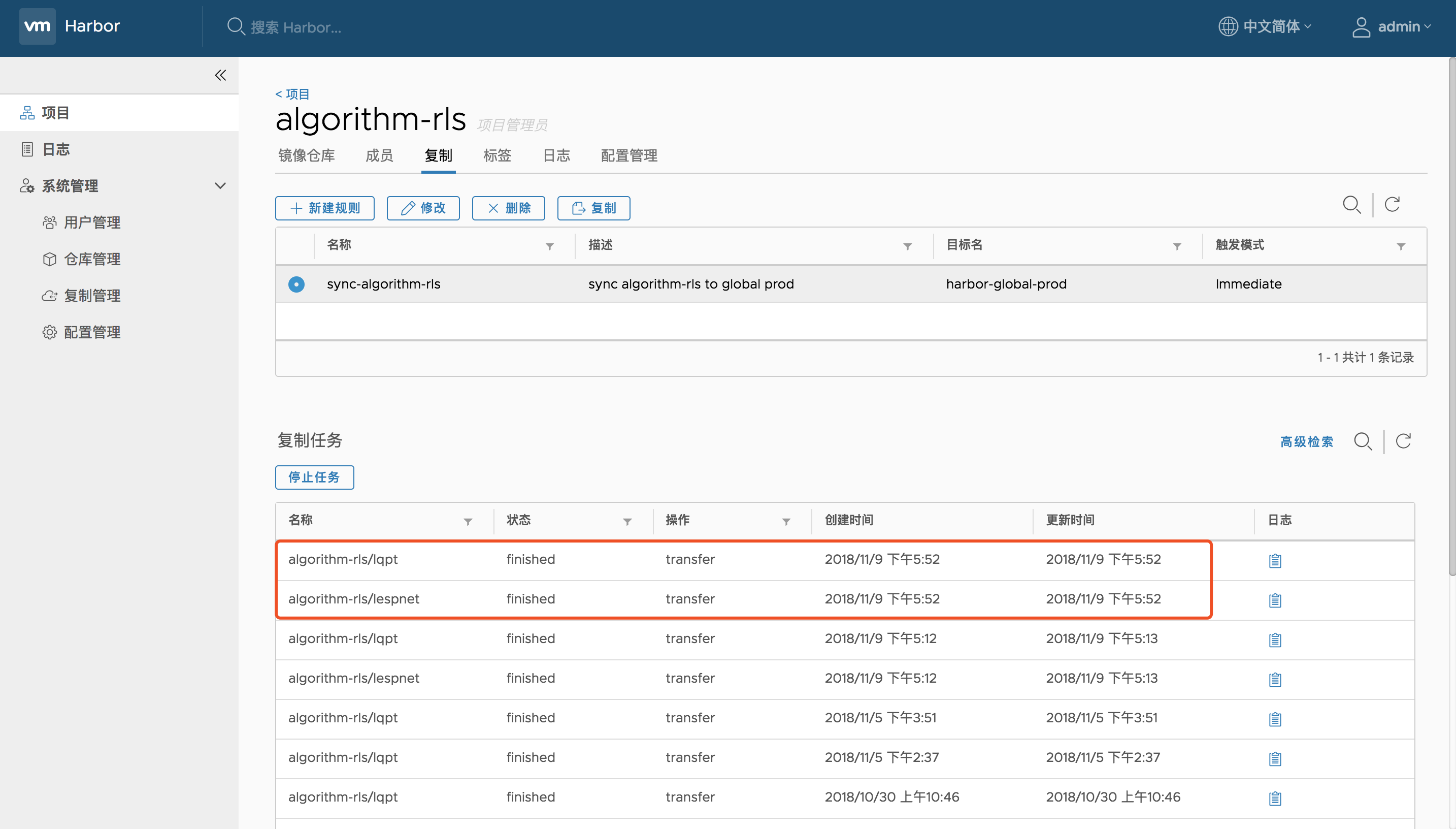This screenshot has height=829, width=1456.
Task: Filter the jobs 名称 column
Action: pos(468,522)
